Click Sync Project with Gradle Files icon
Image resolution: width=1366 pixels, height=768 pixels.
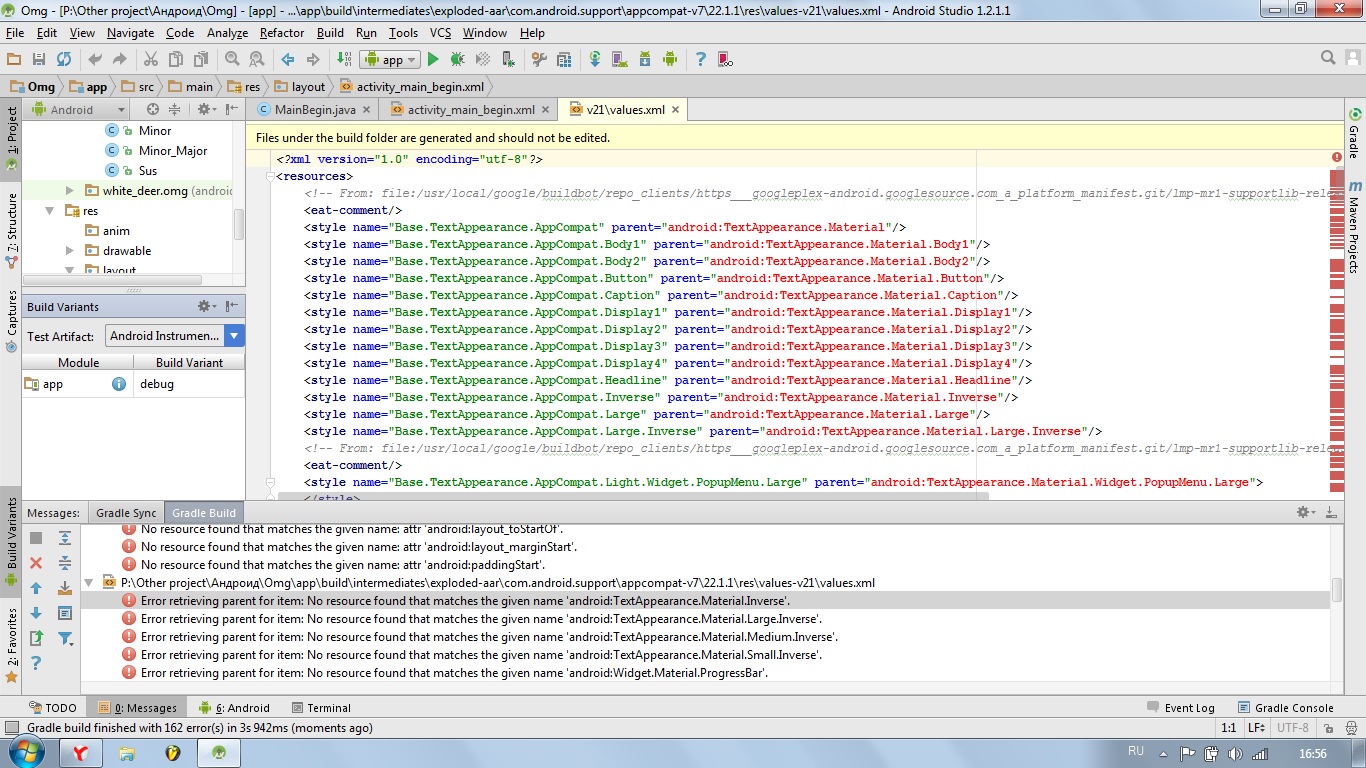point(595,59)
